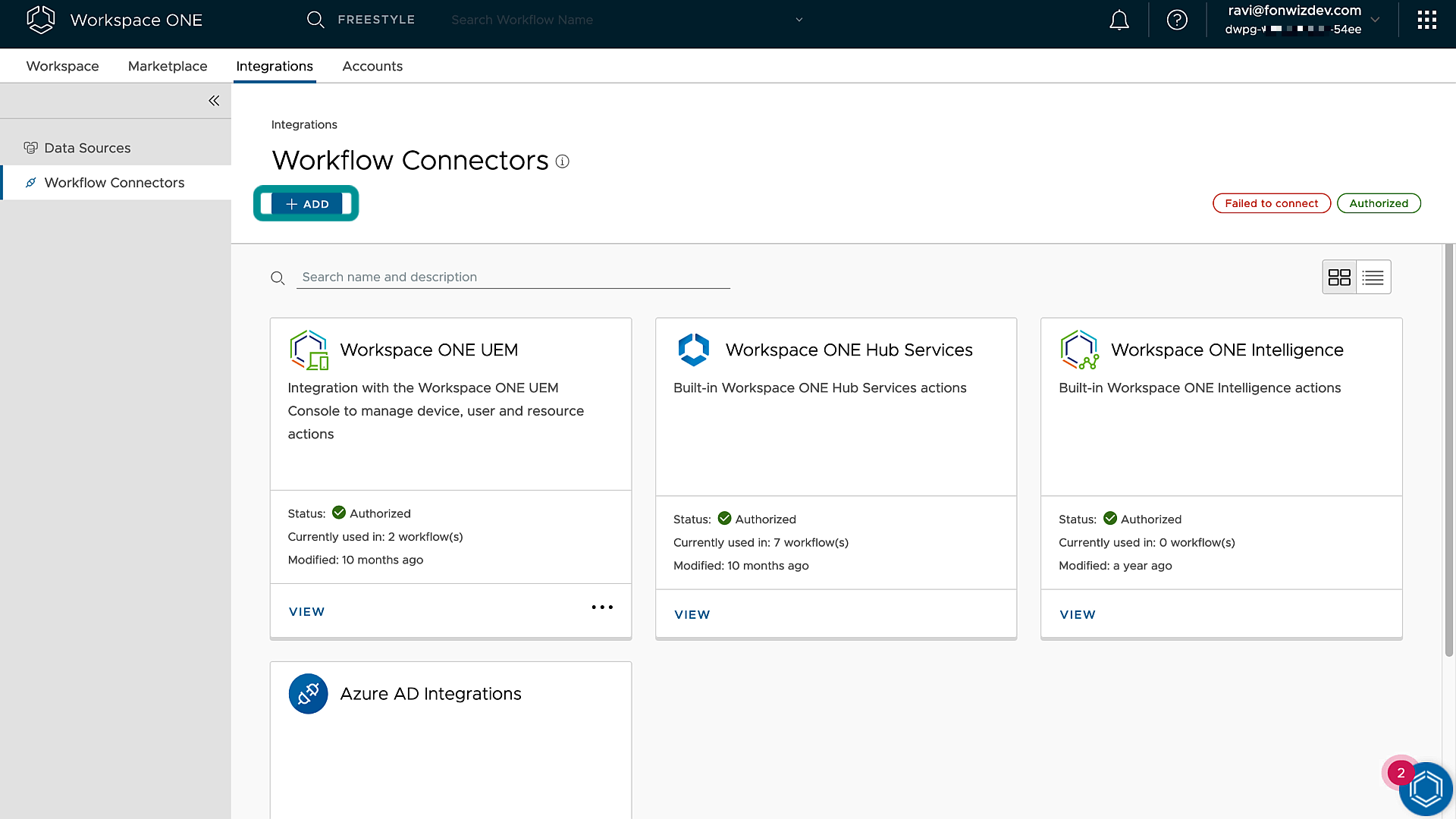This screenshot has width=1456, height=819.
Task: Select Data Sources in sidebar
Action: [87, 148]
